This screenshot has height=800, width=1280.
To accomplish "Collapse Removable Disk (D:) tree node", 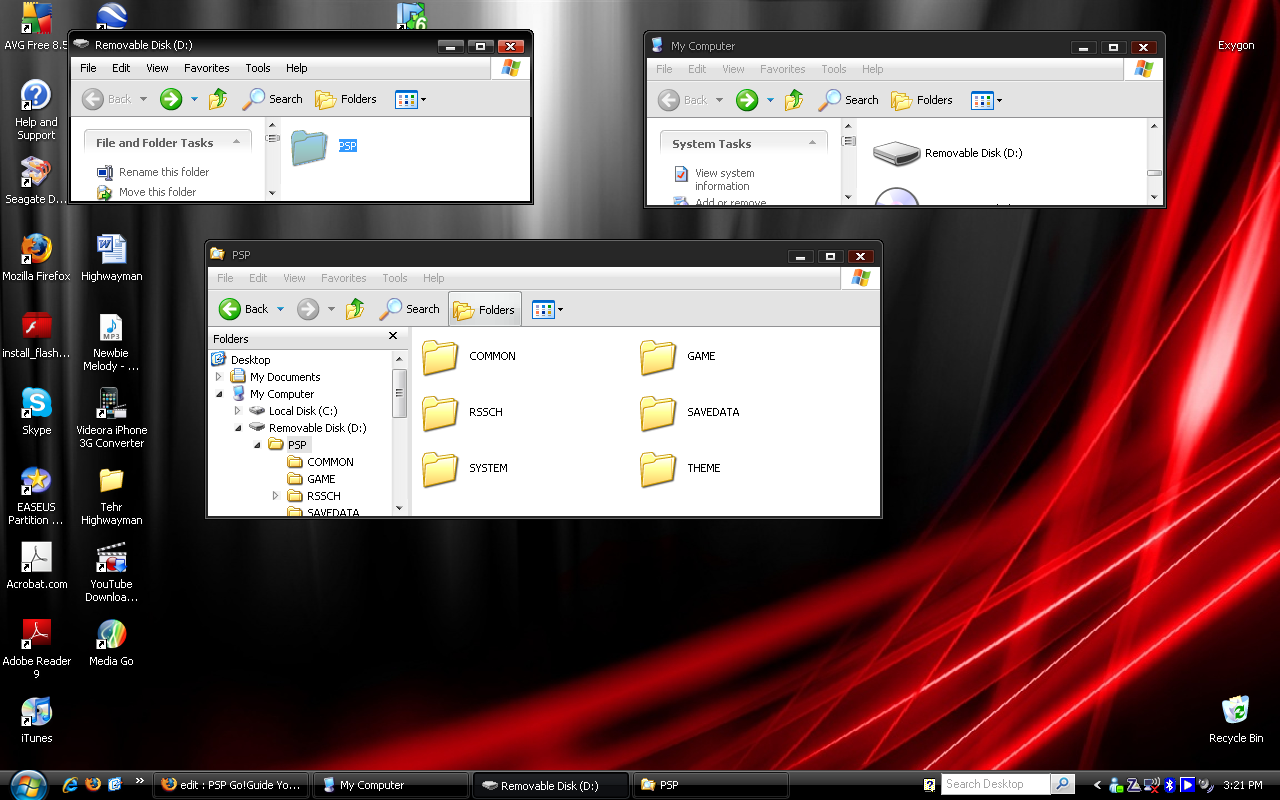I will point(238,428).
